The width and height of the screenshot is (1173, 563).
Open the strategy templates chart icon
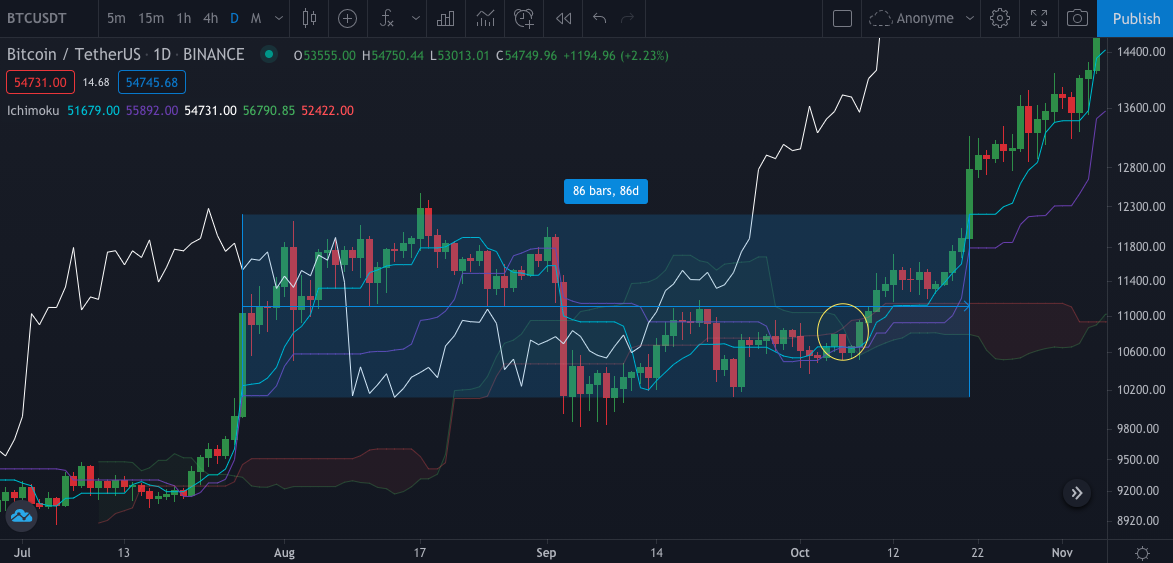(x=485, y=19)
